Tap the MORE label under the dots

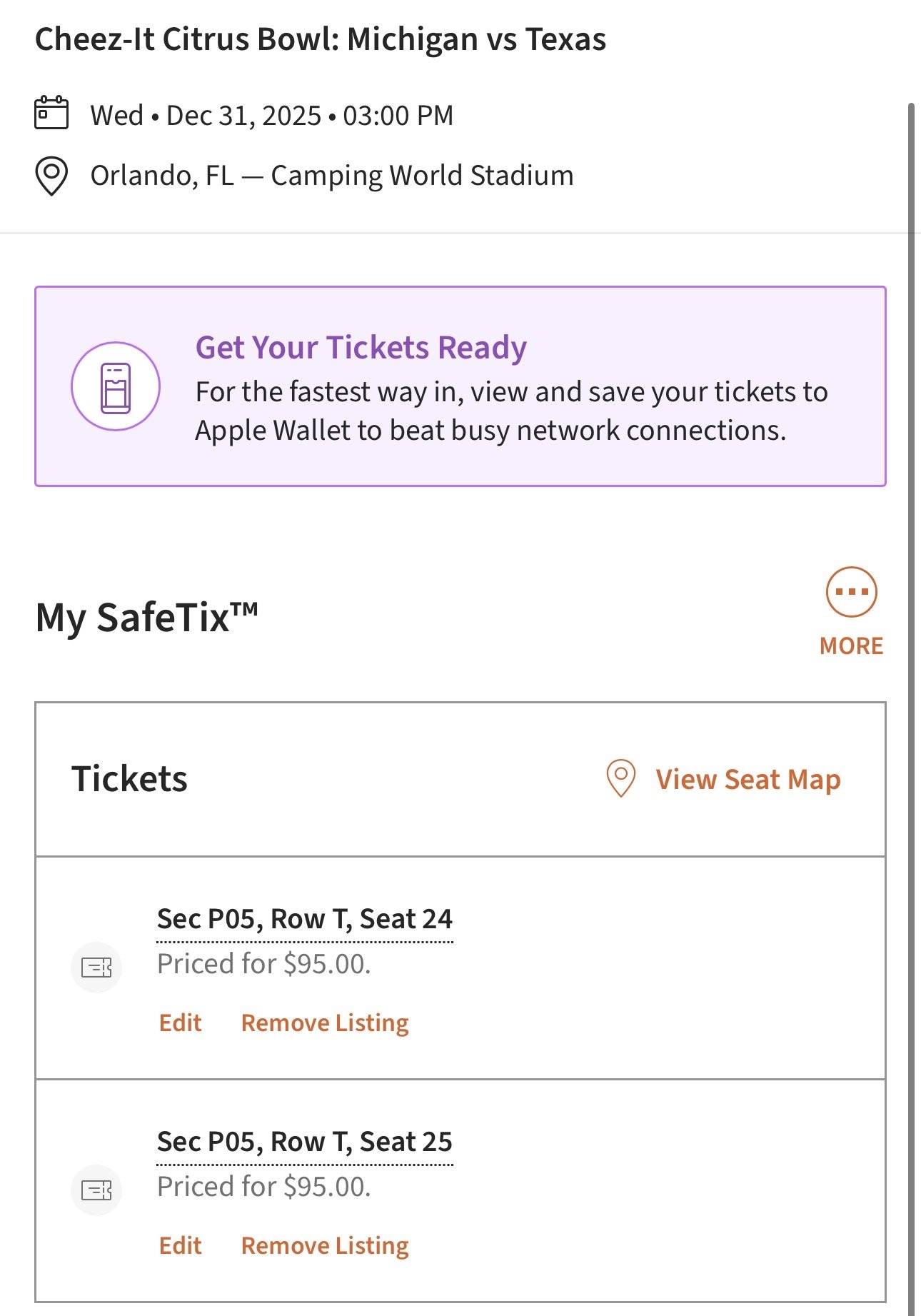pos(851,646)
